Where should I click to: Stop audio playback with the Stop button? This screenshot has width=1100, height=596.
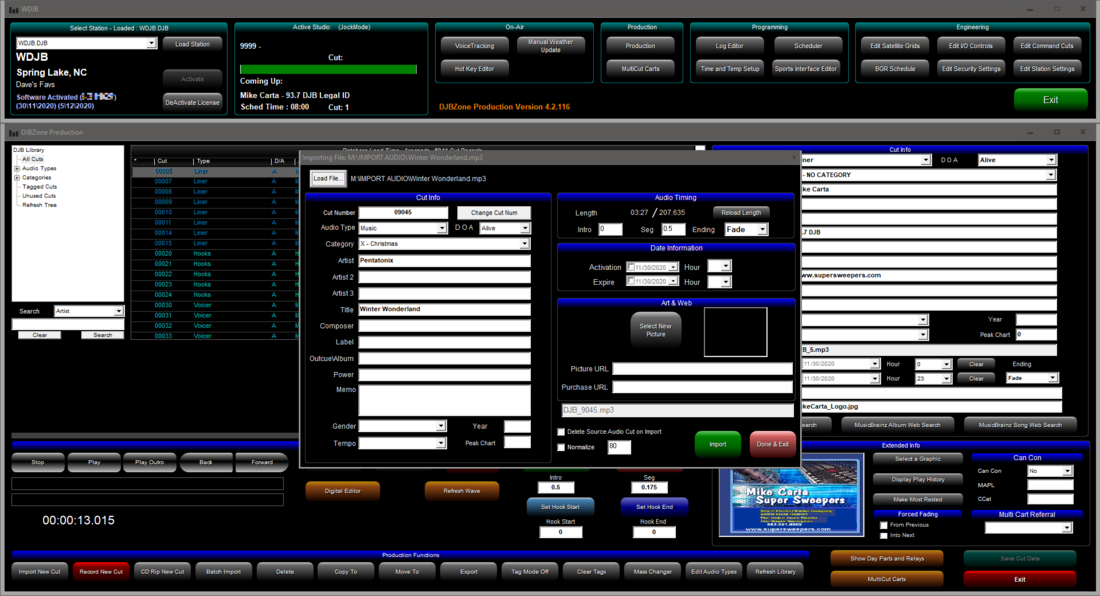coord(38,462)
